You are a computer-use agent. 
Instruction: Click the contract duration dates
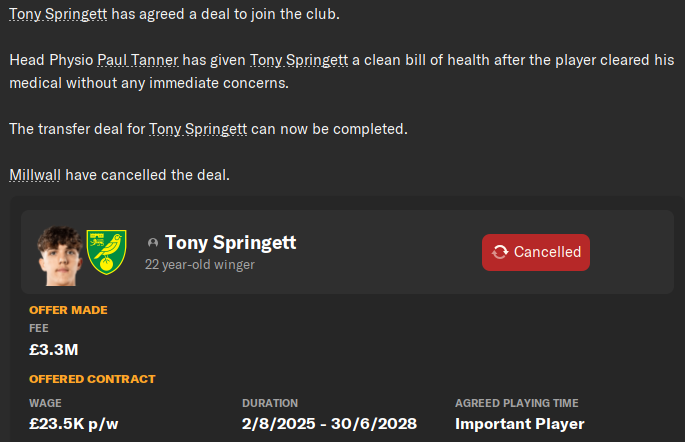(x=329, y=424)
